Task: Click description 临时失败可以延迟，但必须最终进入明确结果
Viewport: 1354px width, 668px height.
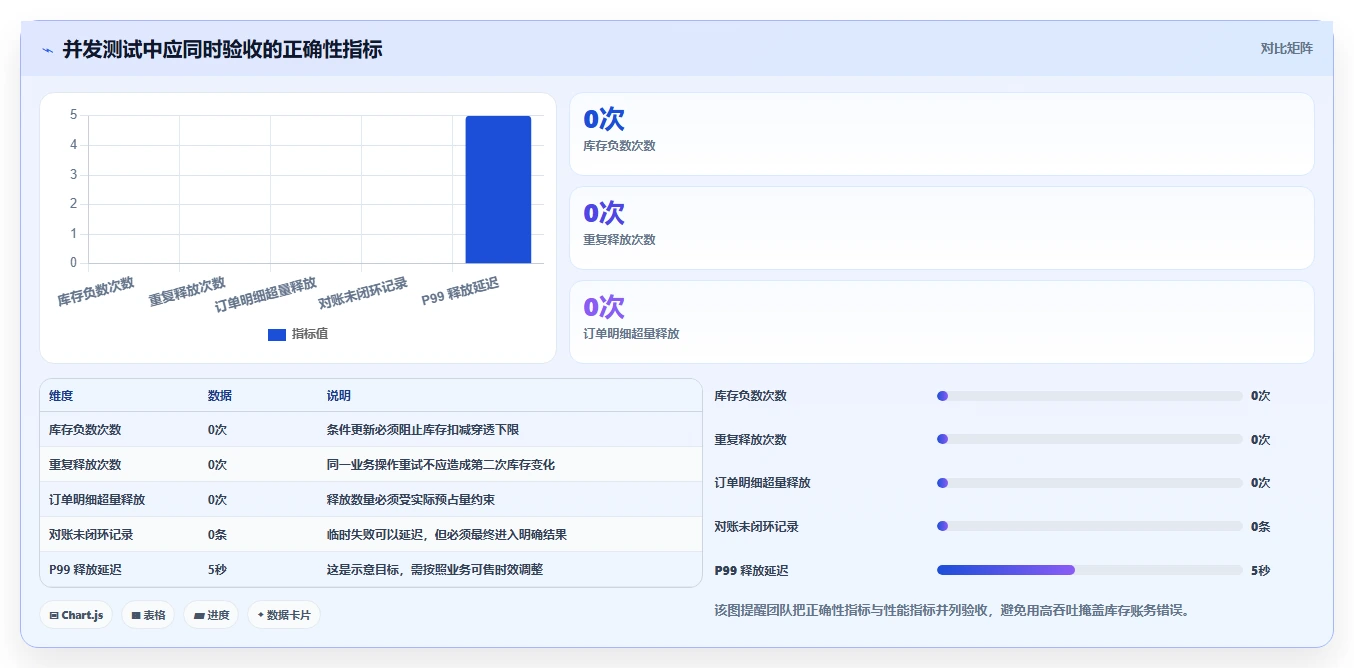Action: click(447, 535)
